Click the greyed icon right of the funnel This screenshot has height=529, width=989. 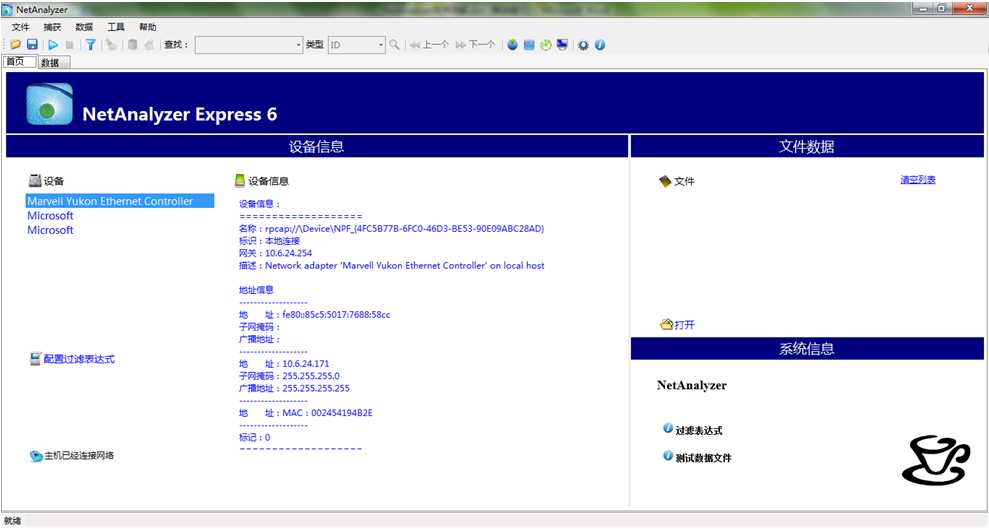coord(112,45)
